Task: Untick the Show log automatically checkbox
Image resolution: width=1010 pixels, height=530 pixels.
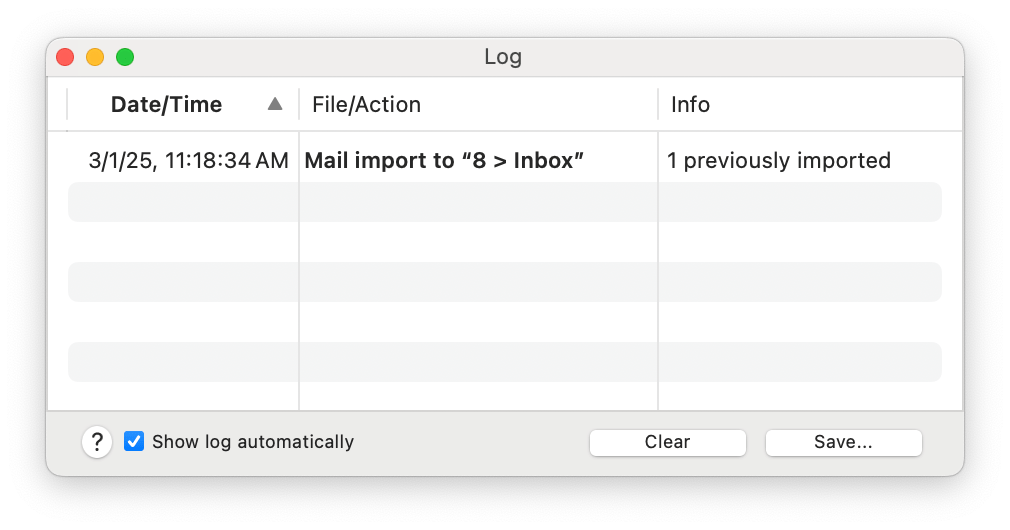Action: [x=134, y=442]
